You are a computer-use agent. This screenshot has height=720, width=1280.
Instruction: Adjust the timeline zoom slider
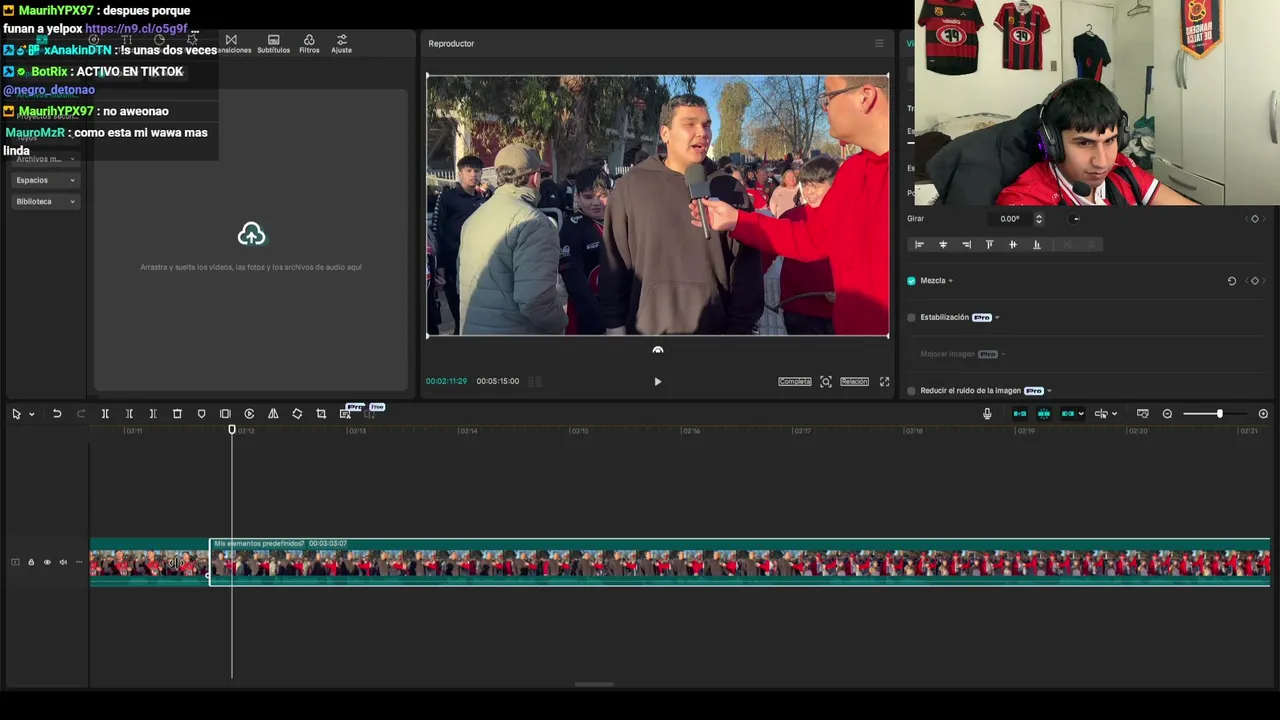click(x=1219, y=414)
